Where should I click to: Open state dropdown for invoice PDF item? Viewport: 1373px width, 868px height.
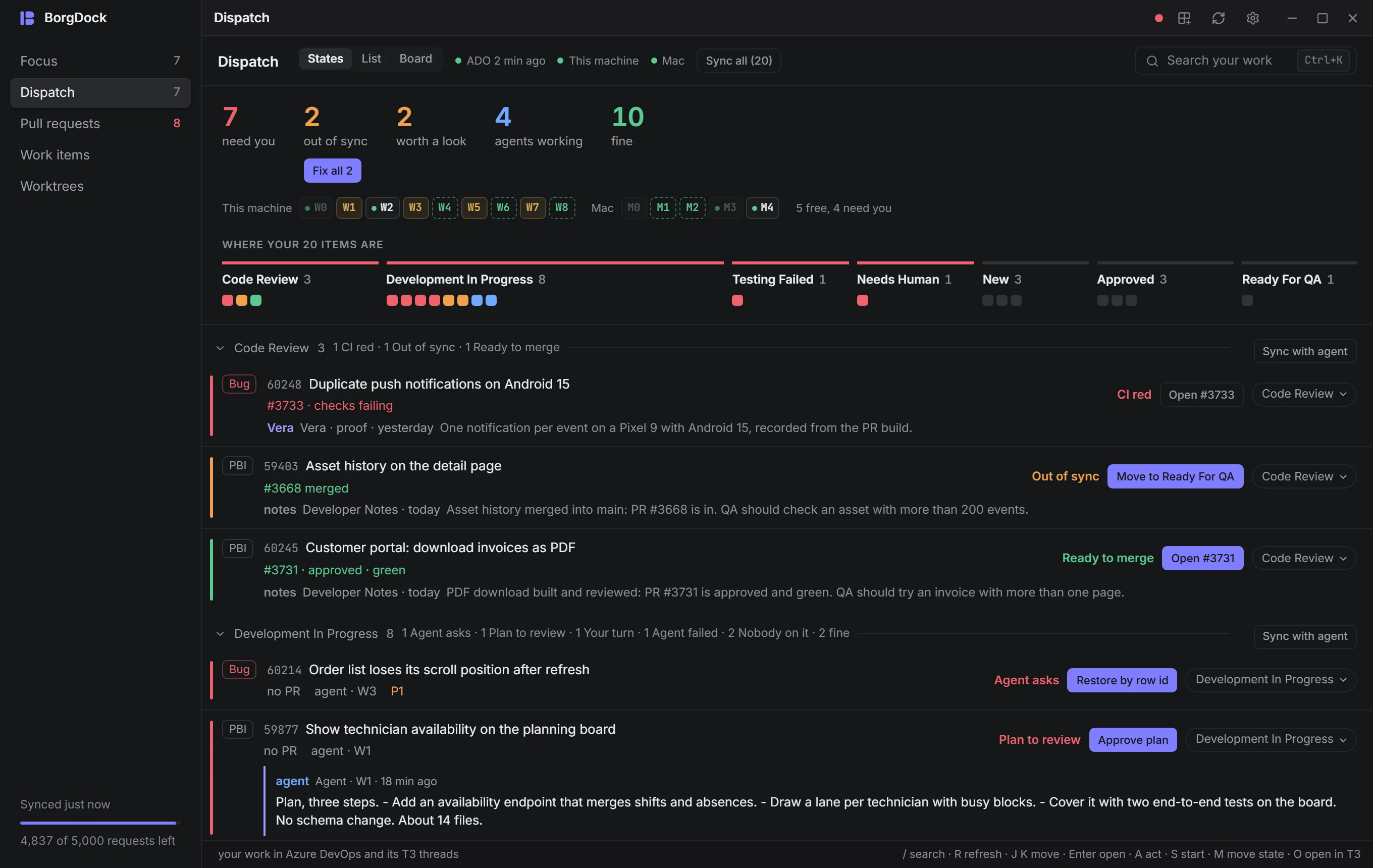coord(1304,559)
